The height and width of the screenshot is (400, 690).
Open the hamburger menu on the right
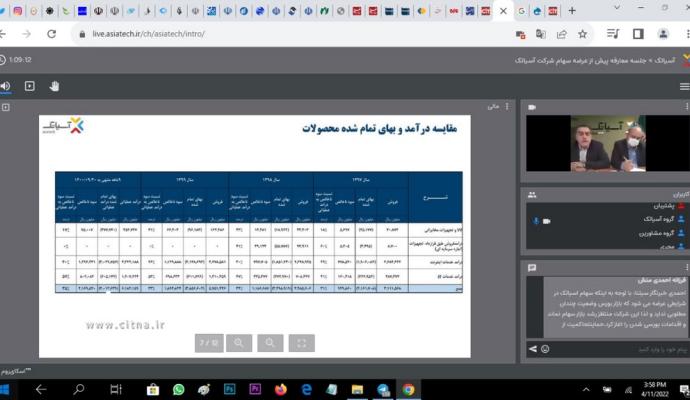pyautogui.click(x=683, y=87)
